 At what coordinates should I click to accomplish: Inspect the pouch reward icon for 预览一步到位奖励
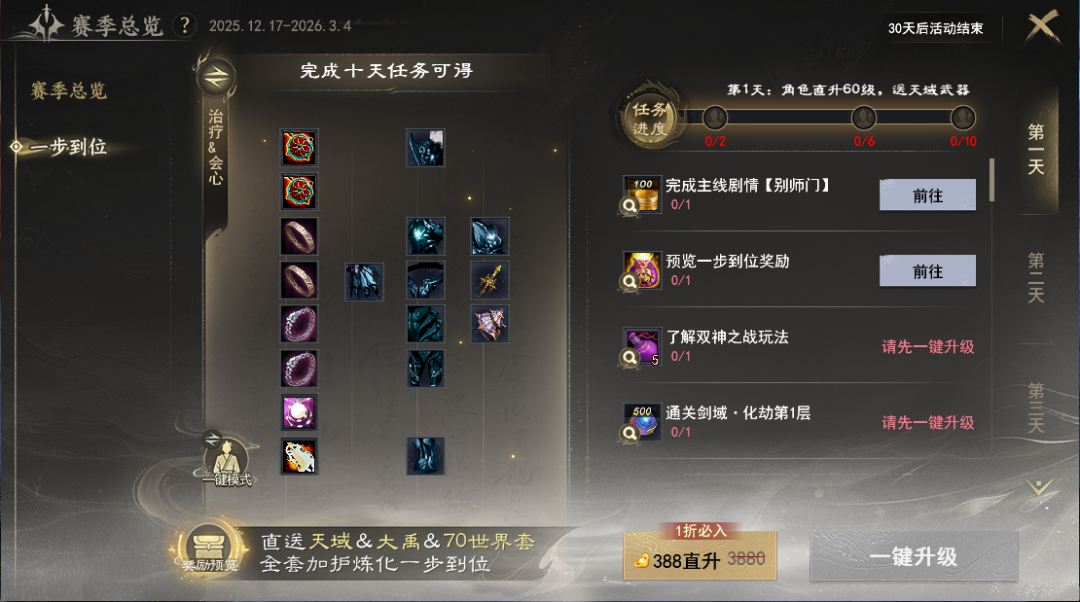pyautogui.click(x=642, y=270)
